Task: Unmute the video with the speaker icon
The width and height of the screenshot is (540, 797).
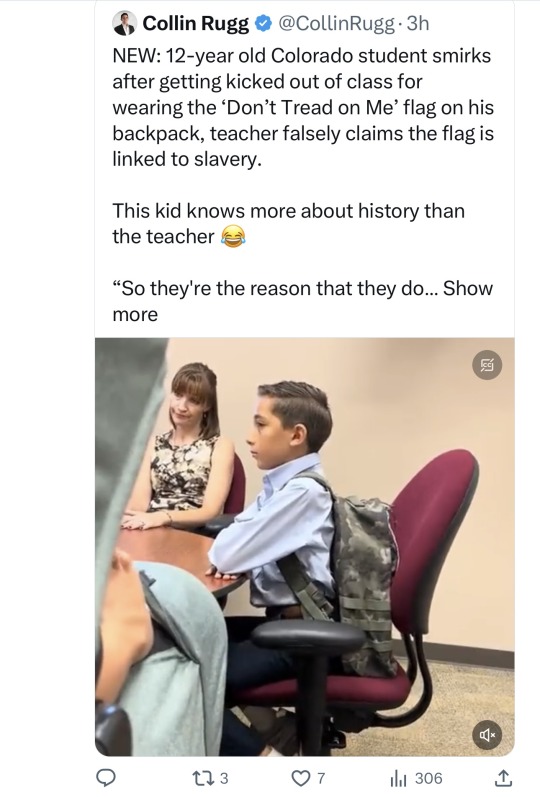Action: (487, 734)
